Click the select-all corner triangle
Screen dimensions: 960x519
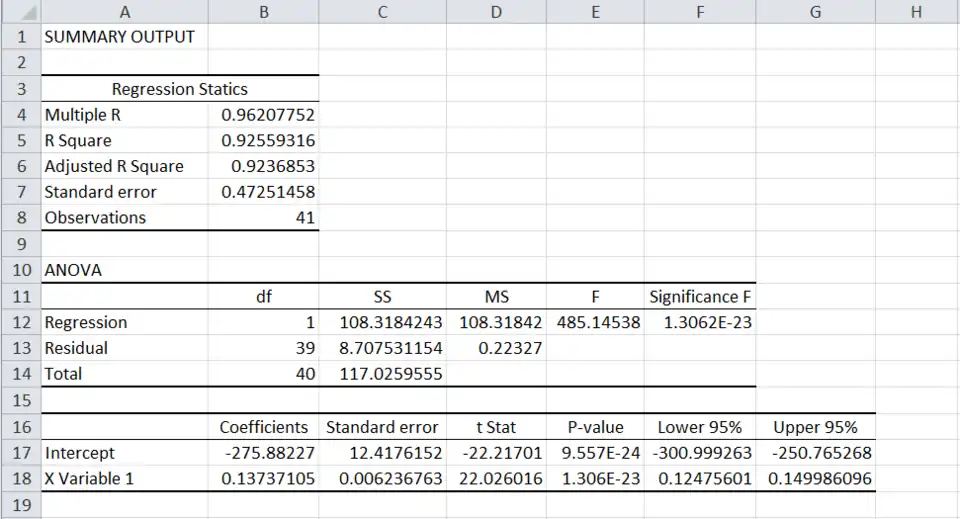pos(20,12)
